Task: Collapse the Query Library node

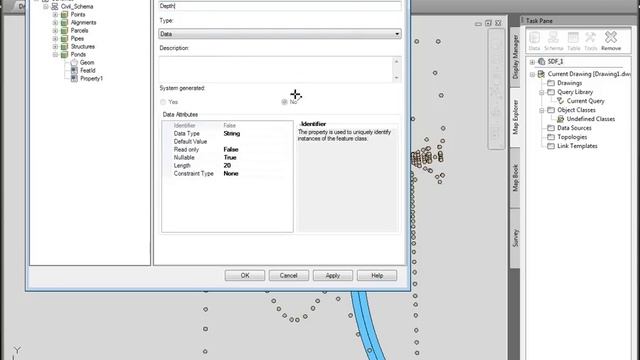Action: pyautogui.click(x=542, y=92)
